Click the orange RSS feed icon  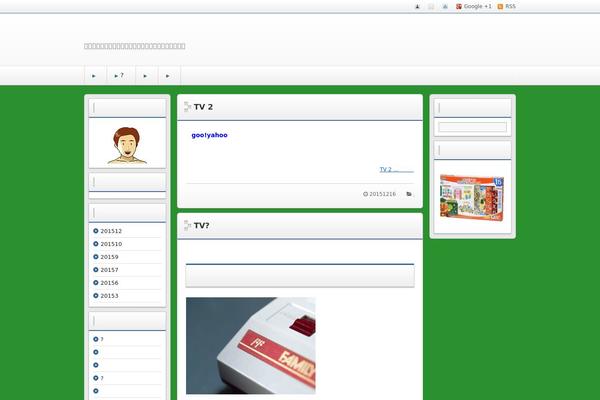coord(500,7)
